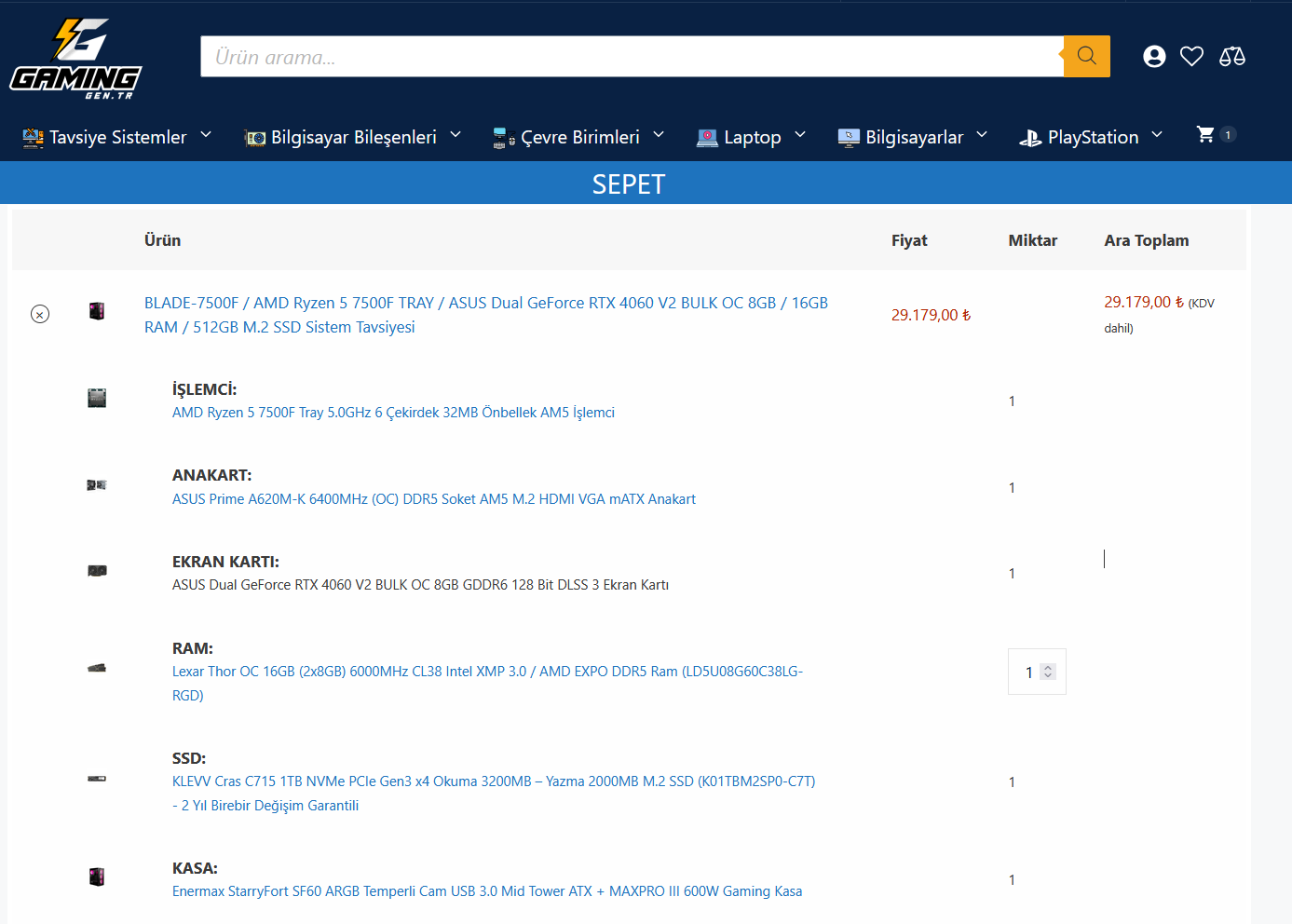Expand the Bilgisayarlar dropdown chevron

pyautogui.click(x=982, y=135)
